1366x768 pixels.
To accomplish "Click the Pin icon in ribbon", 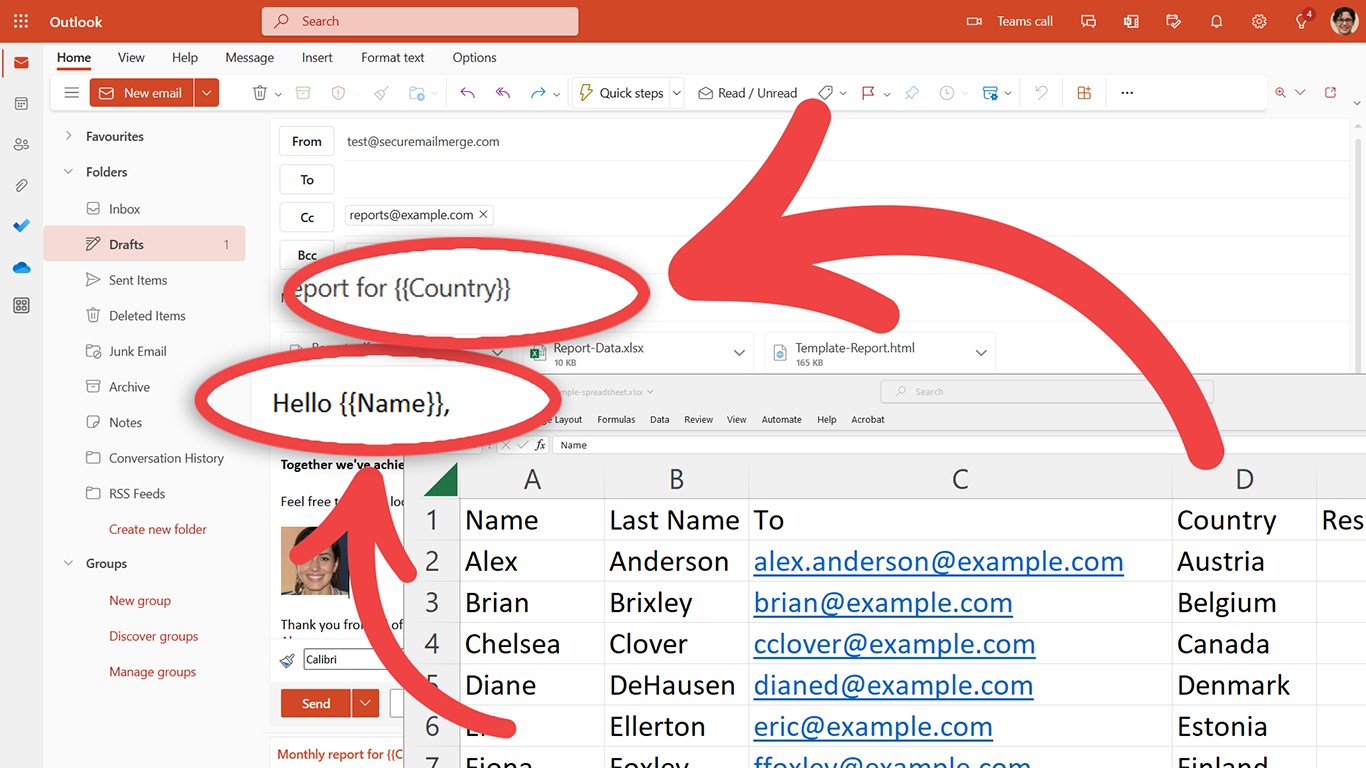I will point(911,93).
